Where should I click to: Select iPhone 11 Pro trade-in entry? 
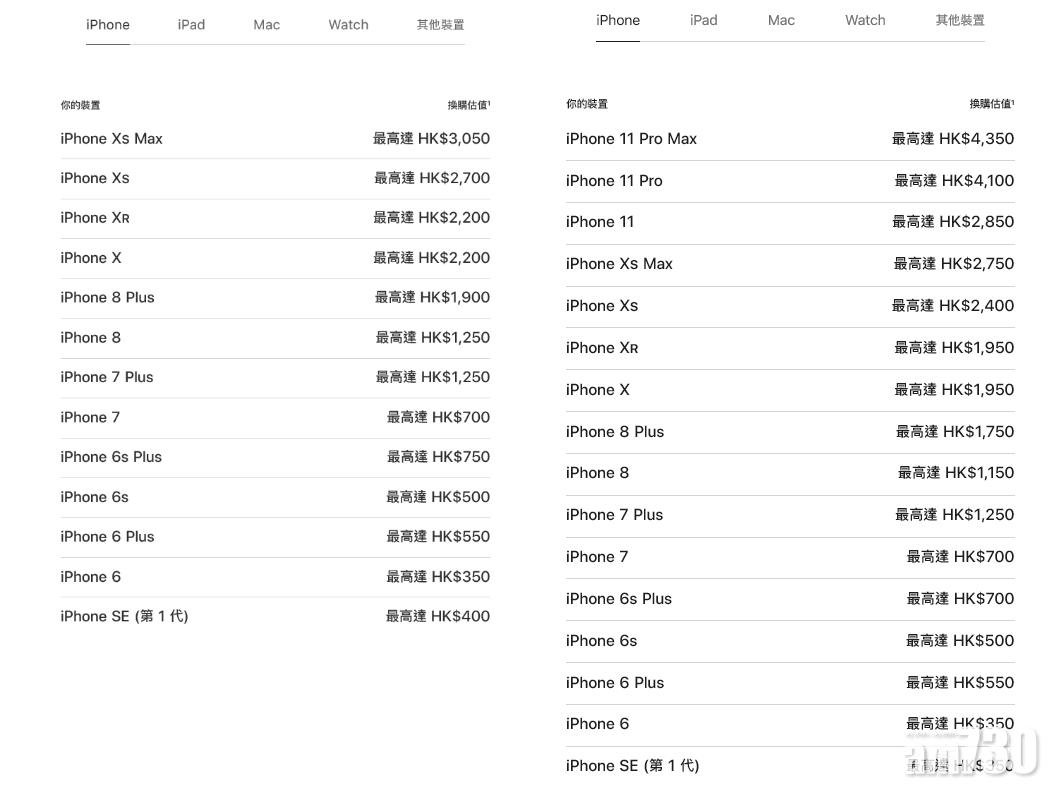(614, 181)
